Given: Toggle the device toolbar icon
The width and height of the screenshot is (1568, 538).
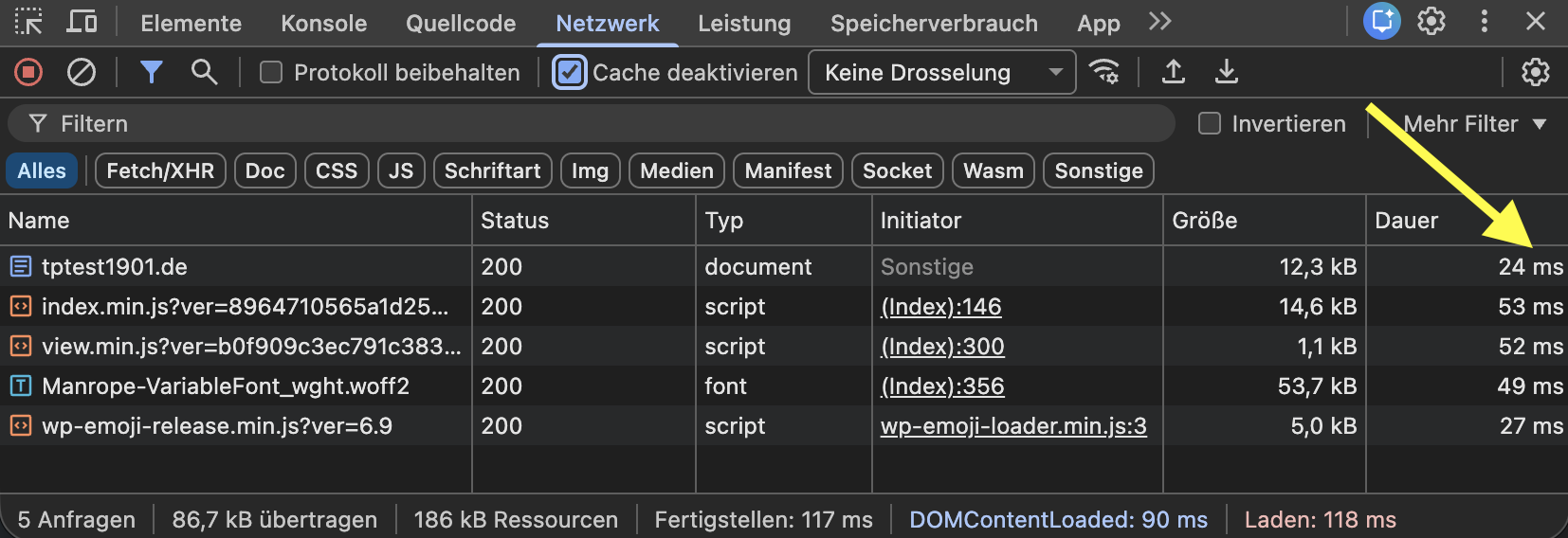Looking at the screenshot, I should pyautogui.click(x=82, y=22).
